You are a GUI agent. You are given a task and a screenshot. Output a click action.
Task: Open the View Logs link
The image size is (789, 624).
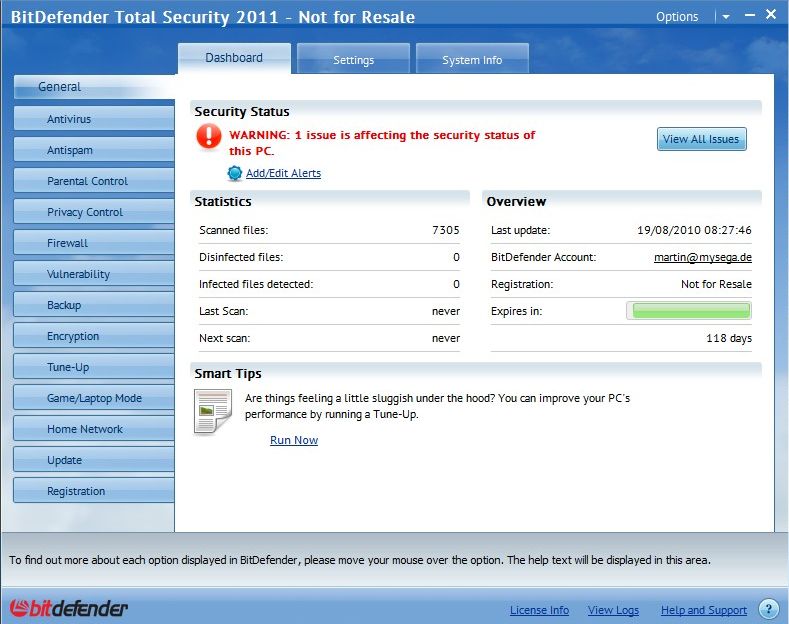(x=613, y=610)
